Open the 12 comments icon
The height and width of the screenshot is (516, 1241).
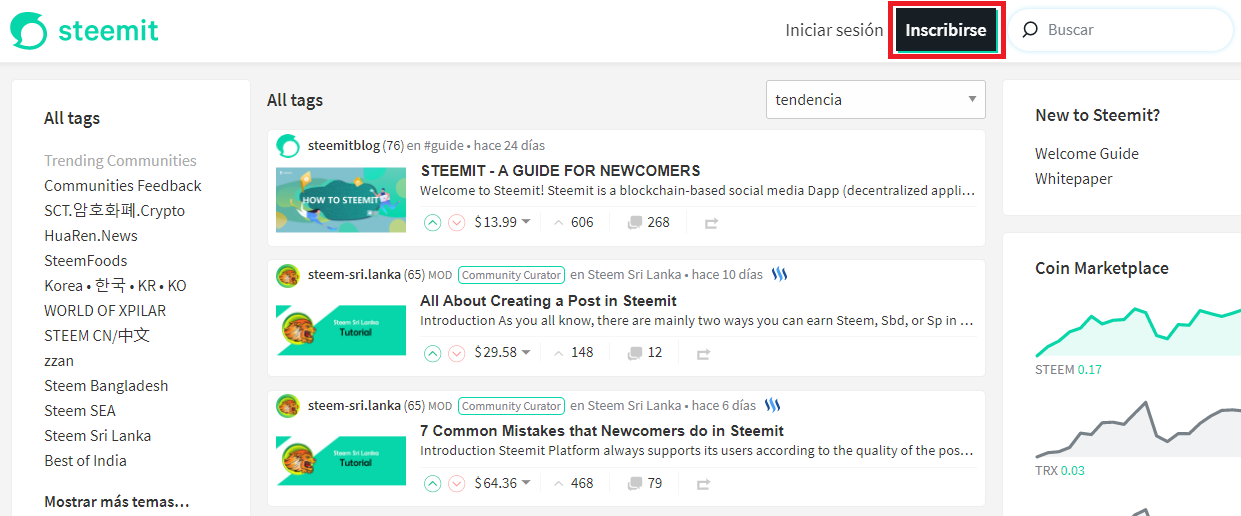(634, 354)
